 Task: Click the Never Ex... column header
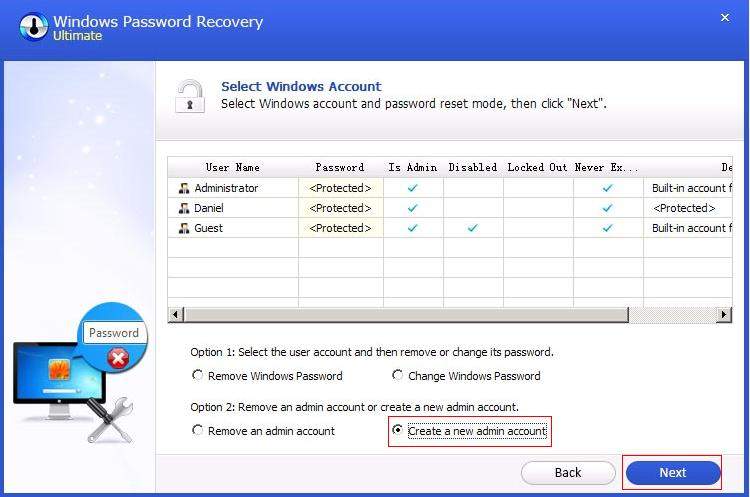pyautogui.click(x=608, y=167)
